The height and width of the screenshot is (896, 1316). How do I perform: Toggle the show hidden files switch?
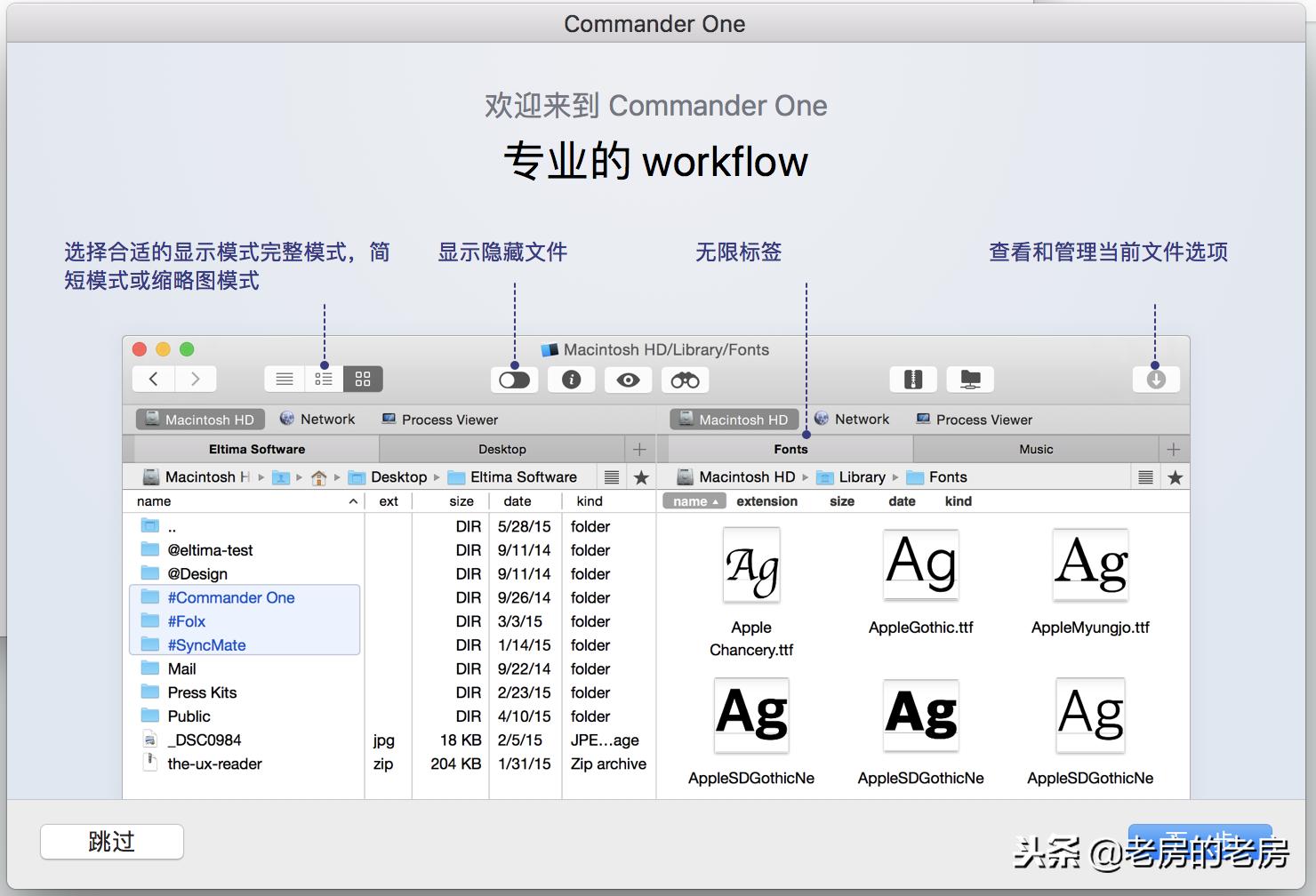[x=514, y=380]
